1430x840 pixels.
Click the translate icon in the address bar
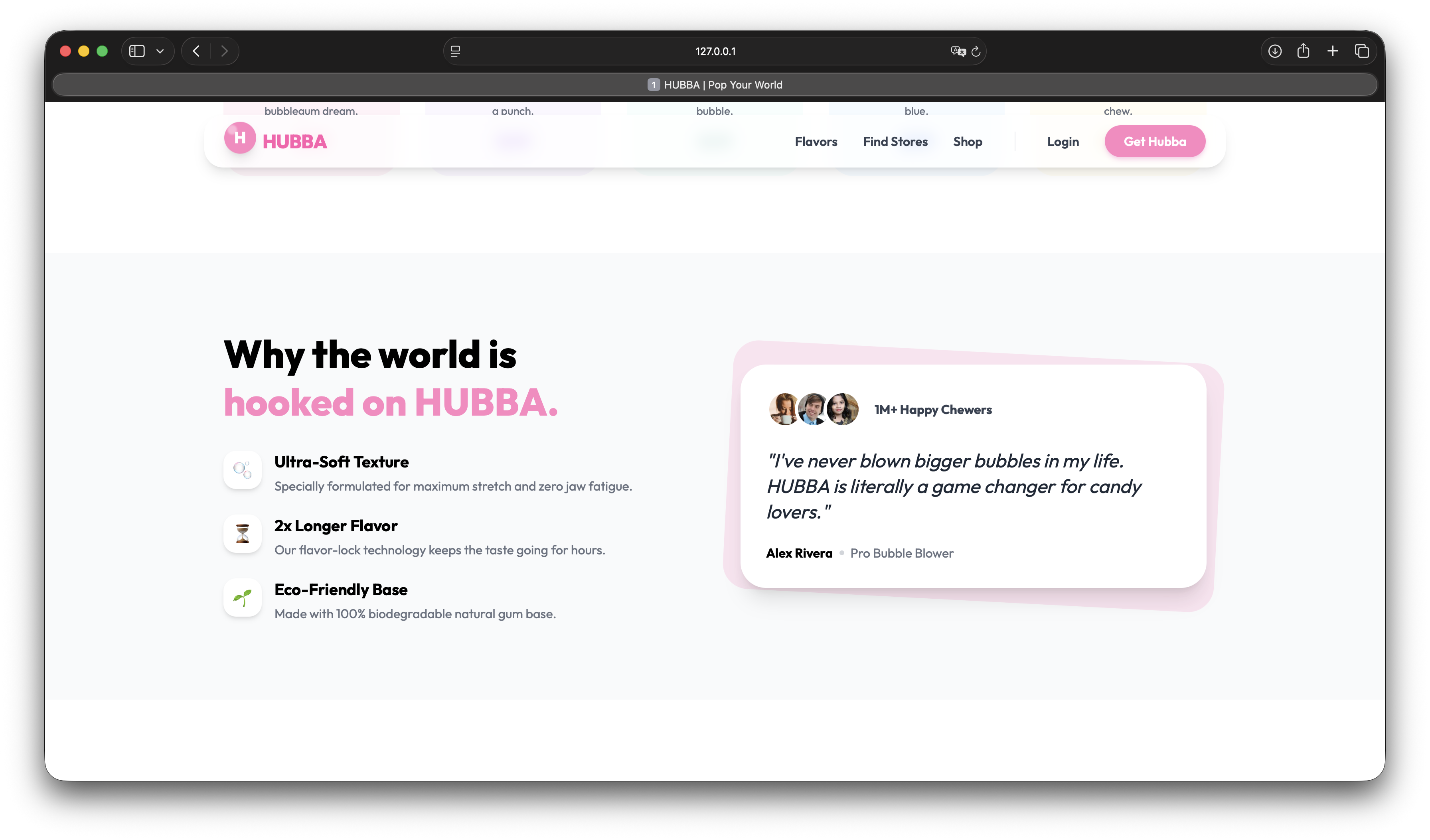pyautogui.click(x=958, y=51)
